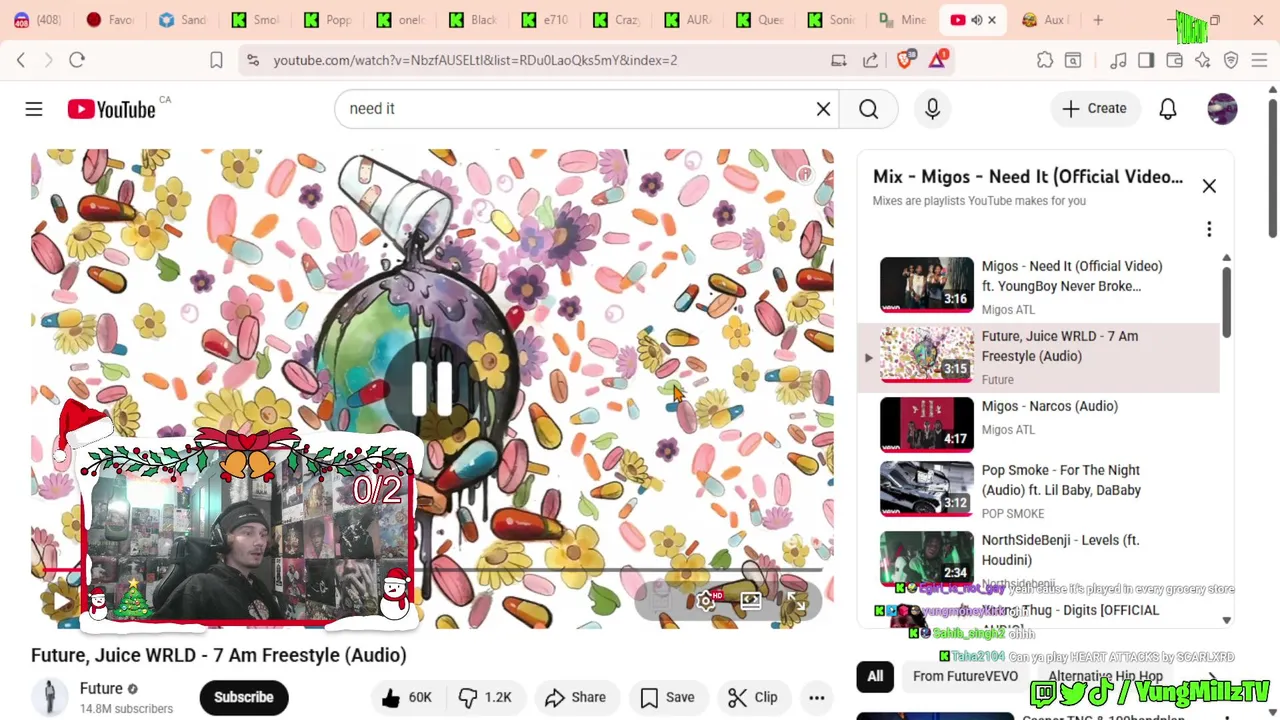Viewport: 1280px width, 720px height.
Task: Open YouTube notifications bell
Action: click(1167, 109)
